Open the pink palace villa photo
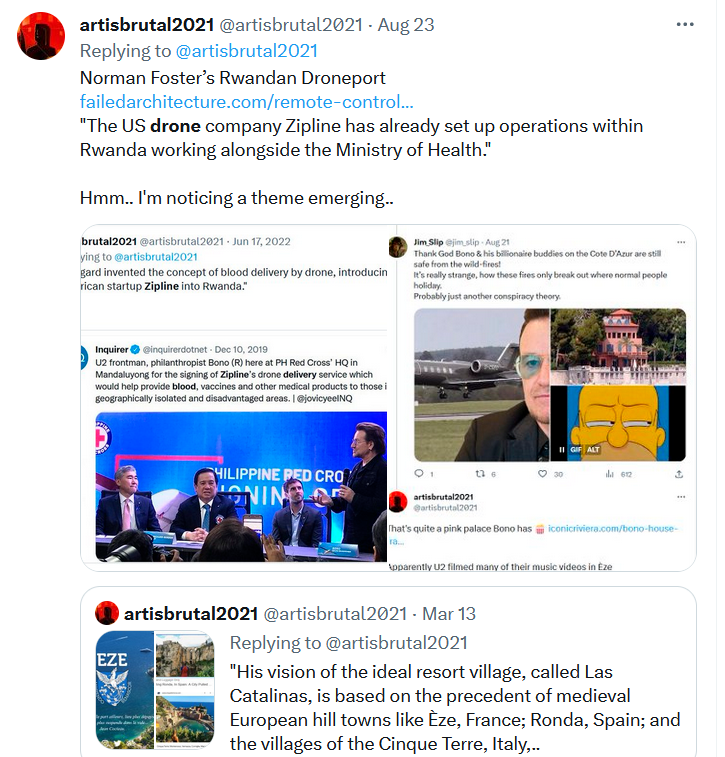 coord(618,346)
